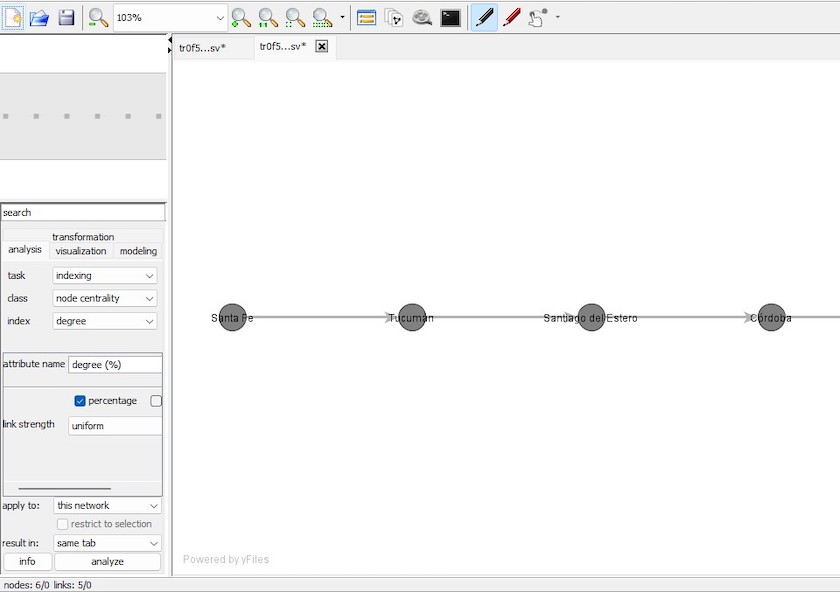
Task: Create a new network file
Action: click(13, 17)
